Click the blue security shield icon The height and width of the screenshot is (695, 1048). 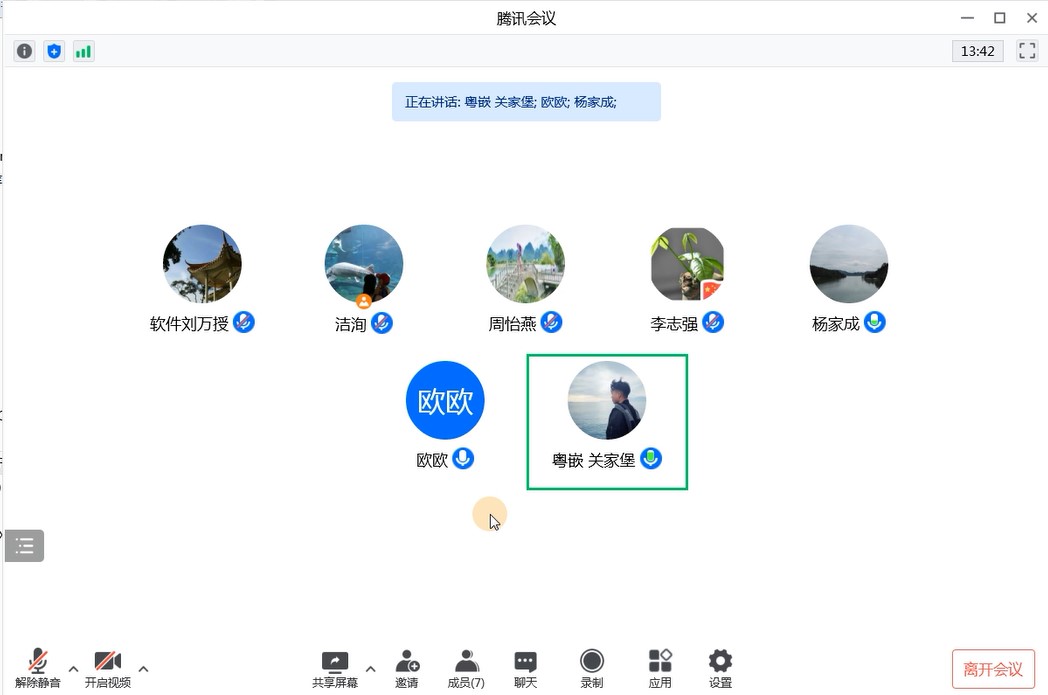point(54,51)
